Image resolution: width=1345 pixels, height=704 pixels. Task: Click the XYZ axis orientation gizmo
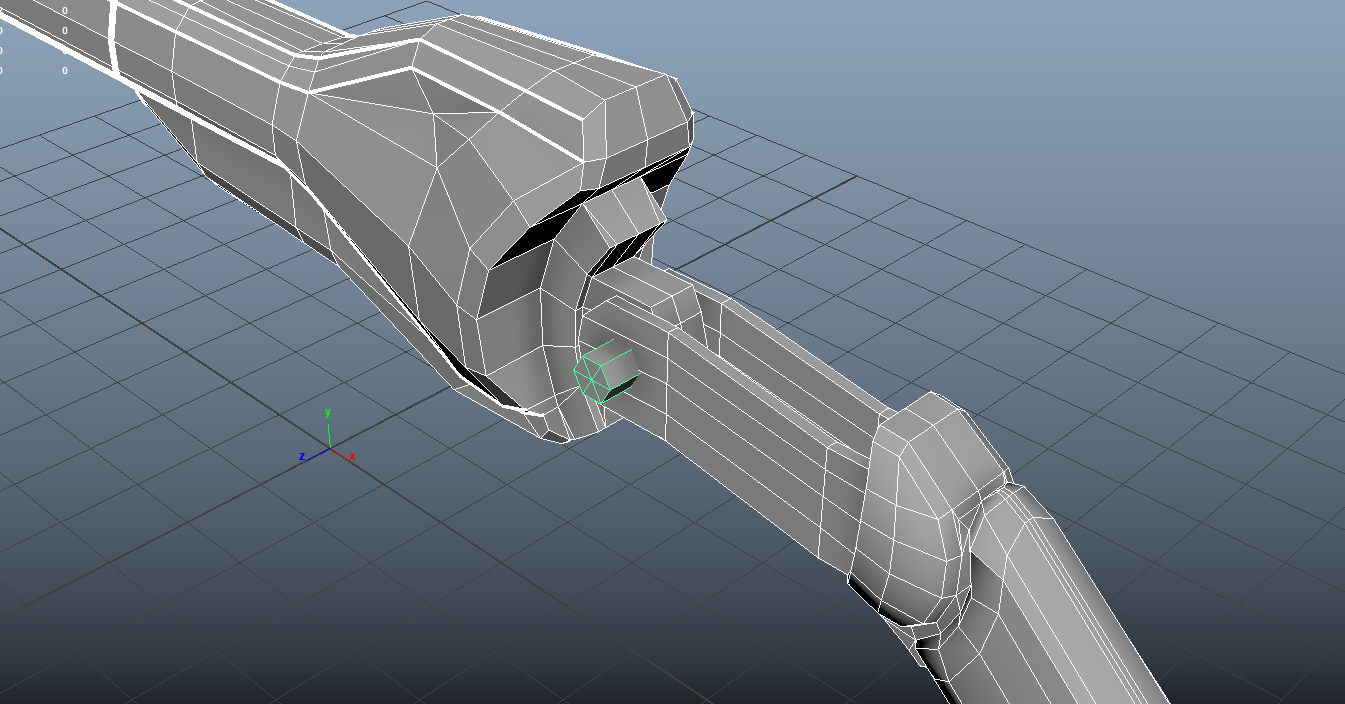328,436
